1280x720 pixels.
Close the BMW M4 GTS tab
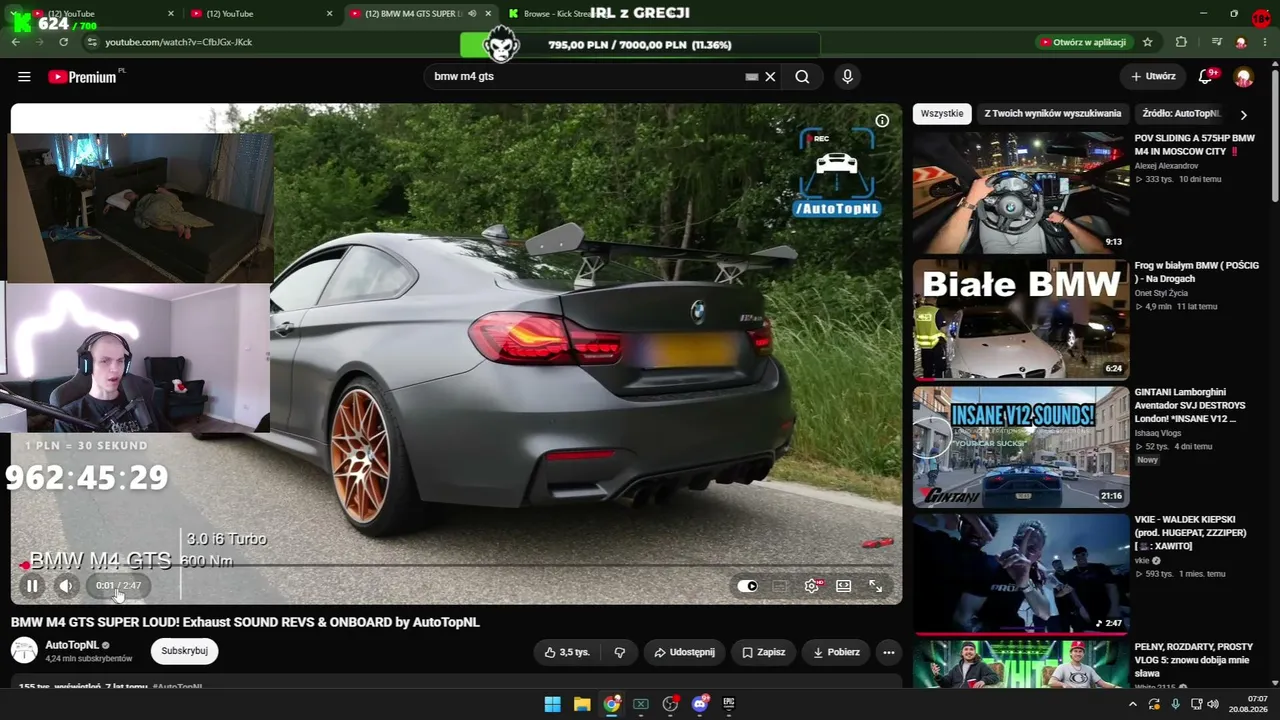[488, 14]
